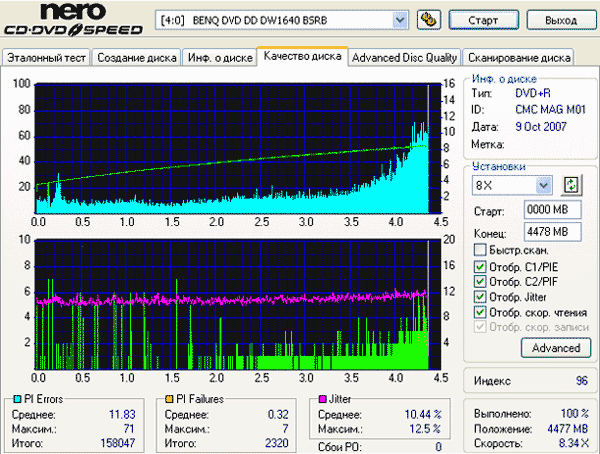Click the PI Errors maximum value 71

point(129,429)
